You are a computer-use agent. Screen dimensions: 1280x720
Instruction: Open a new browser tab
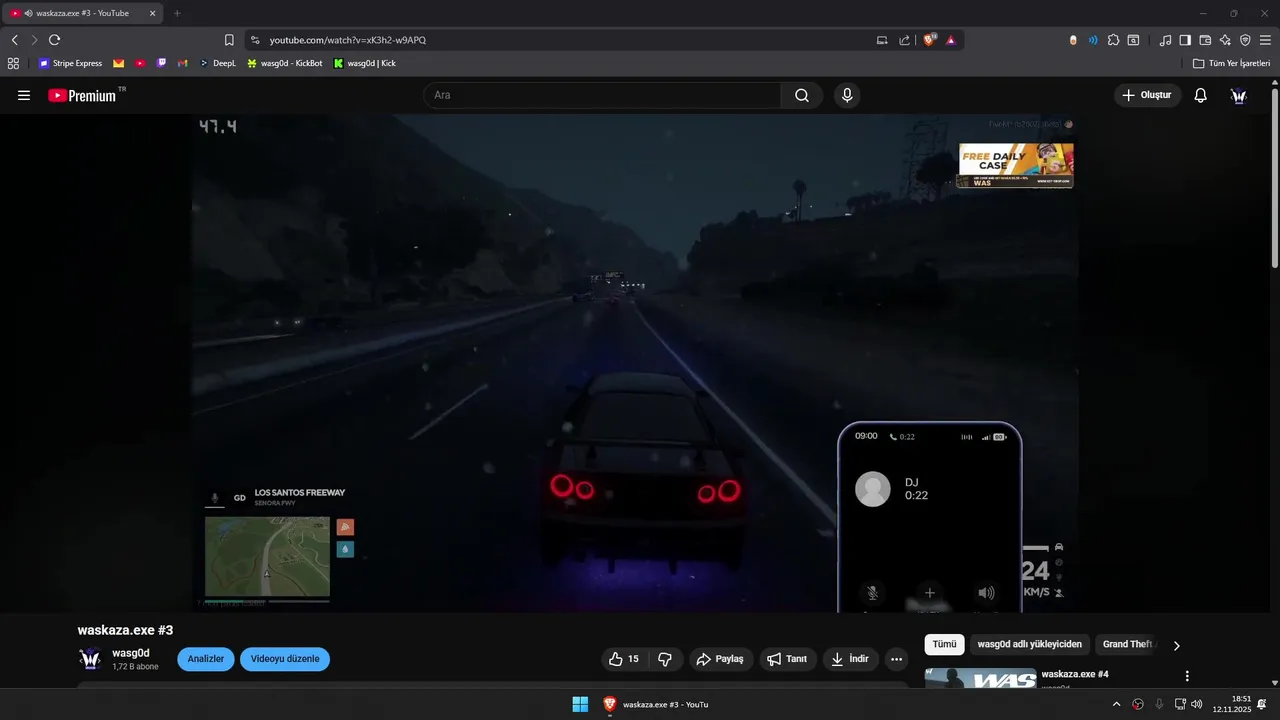(x=177, y=13)
